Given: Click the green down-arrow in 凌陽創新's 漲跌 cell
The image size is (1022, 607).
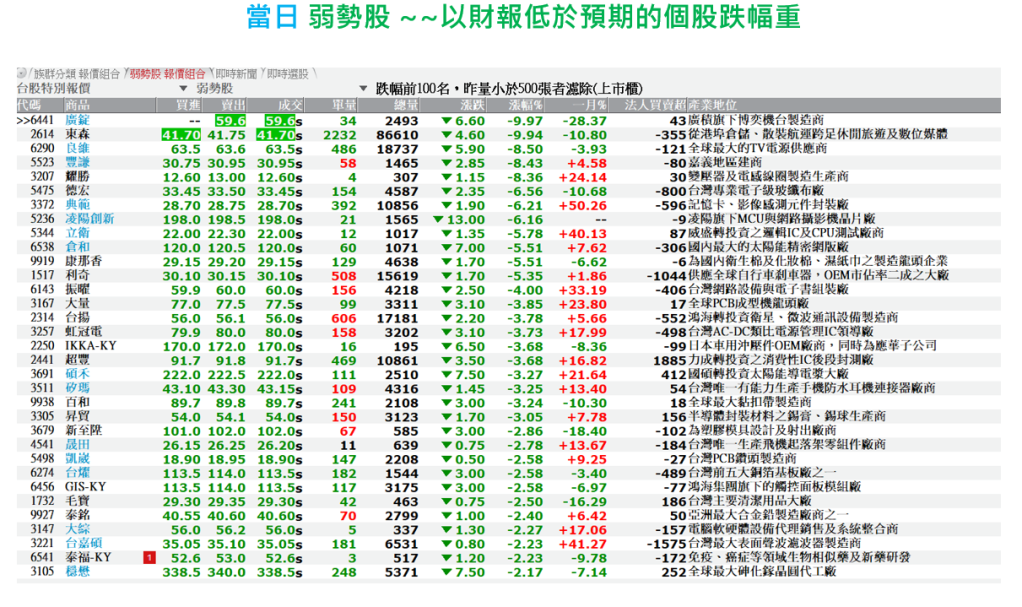Looking at the screenshot, I should click(440, 219).
